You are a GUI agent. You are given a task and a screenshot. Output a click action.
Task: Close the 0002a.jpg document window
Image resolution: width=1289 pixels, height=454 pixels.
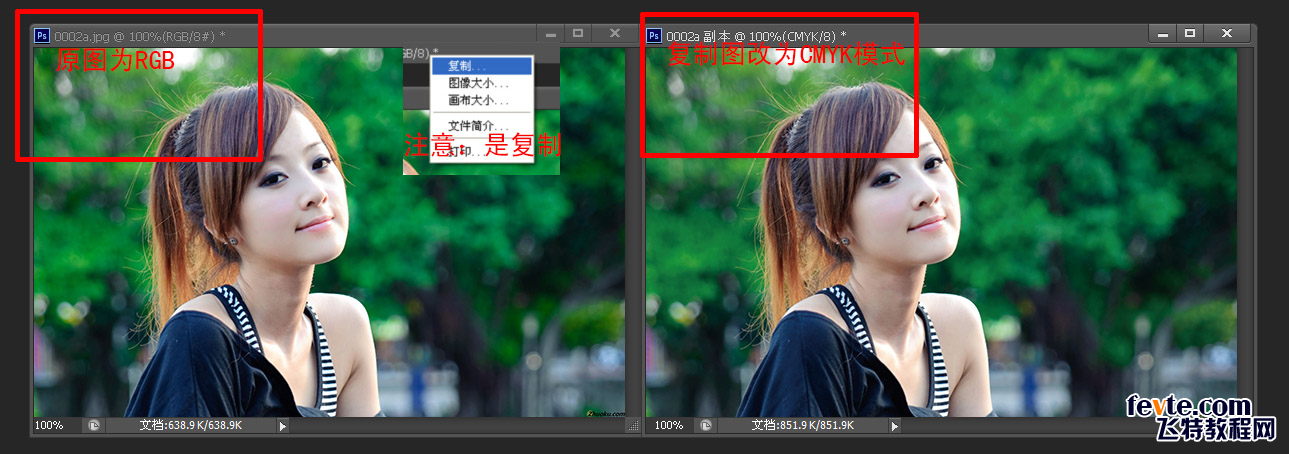tap(614, 34)
